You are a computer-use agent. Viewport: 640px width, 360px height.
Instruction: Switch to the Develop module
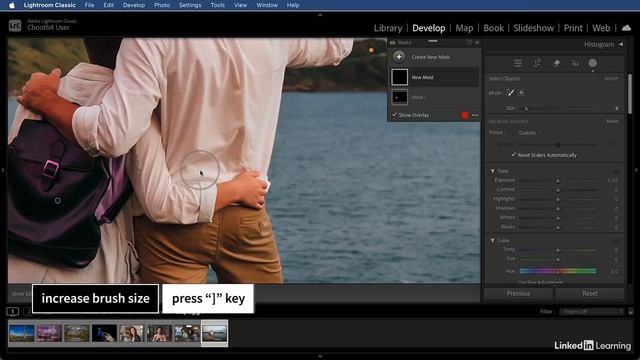coord(429,28)
